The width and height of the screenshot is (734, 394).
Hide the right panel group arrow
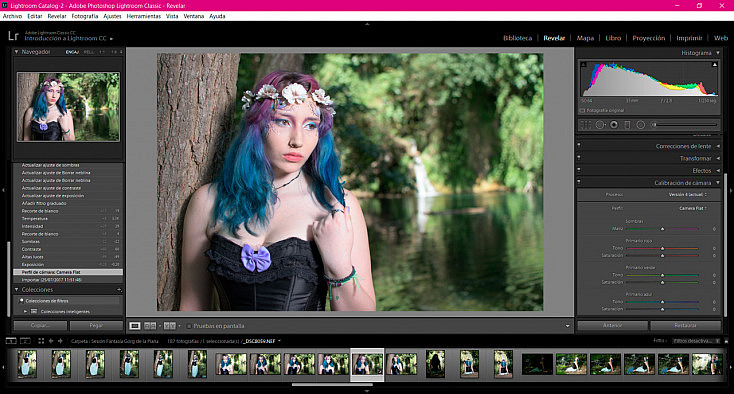(731, 190)
